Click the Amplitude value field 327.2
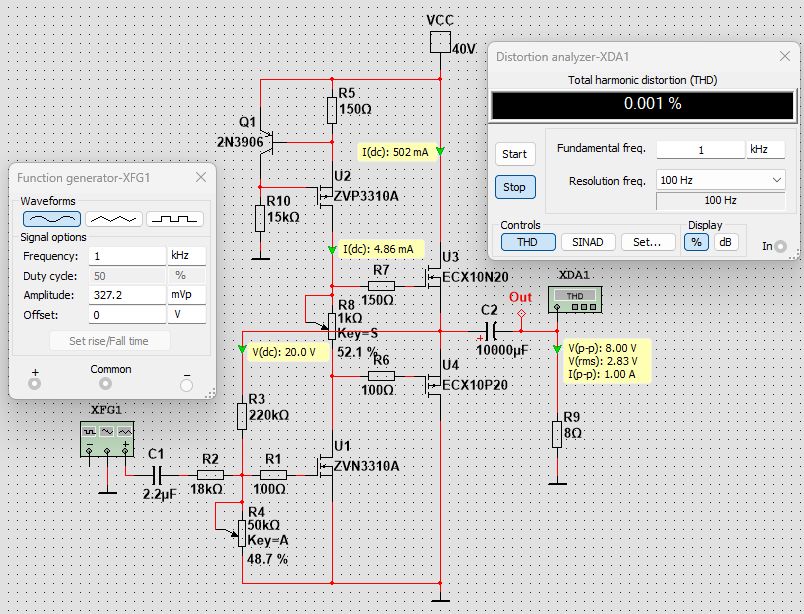This screenshot has height=614, width=804. pyautogui.click(x=127, y=295)
